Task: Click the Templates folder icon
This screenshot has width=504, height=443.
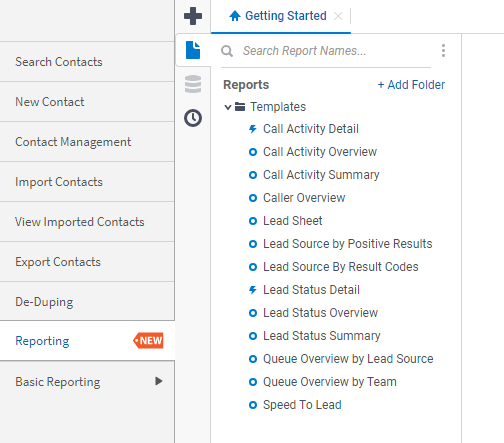Action: coord(240,107)
